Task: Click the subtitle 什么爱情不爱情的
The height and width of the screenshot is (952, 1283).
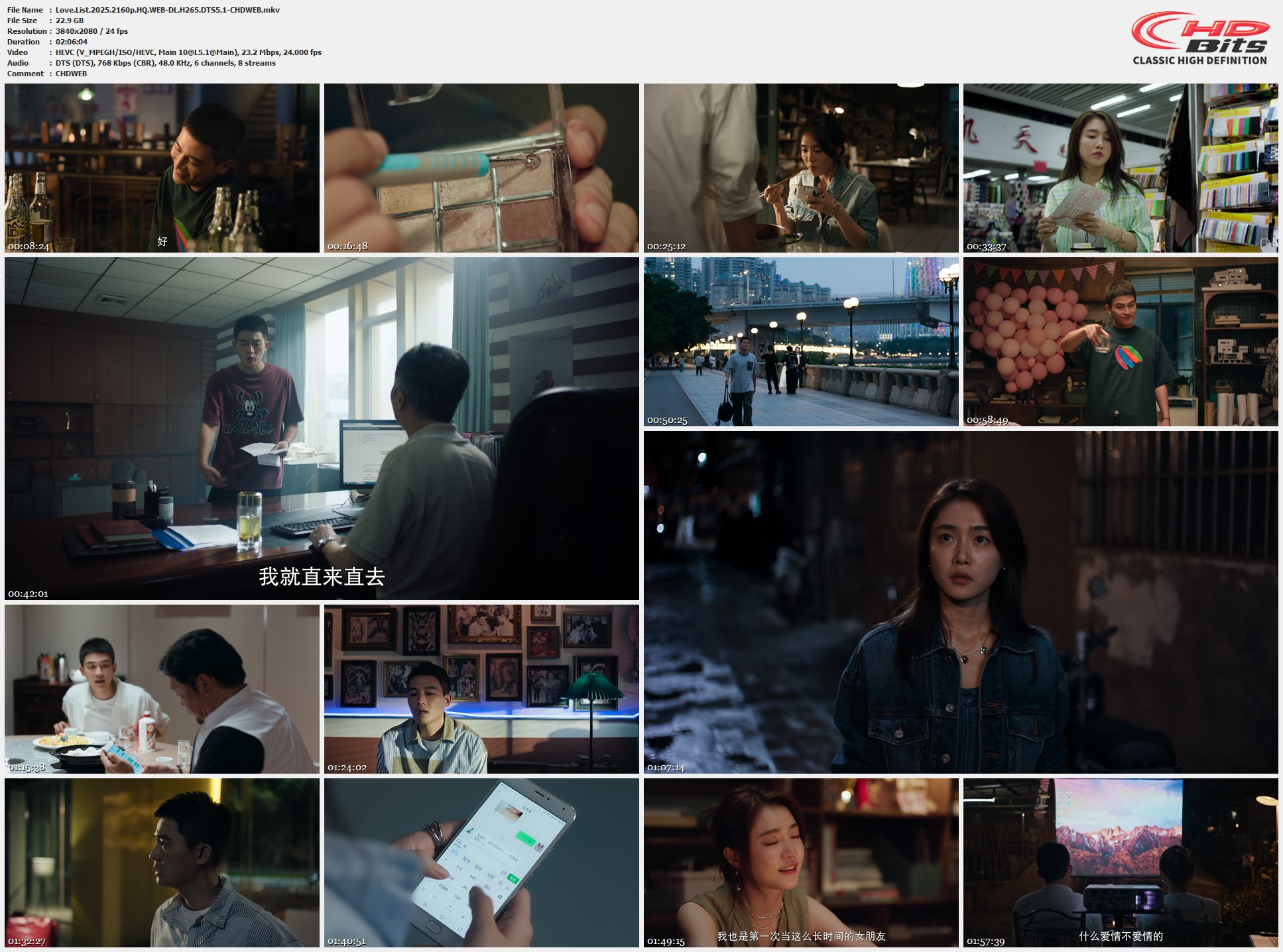Action: (1121, 936)
